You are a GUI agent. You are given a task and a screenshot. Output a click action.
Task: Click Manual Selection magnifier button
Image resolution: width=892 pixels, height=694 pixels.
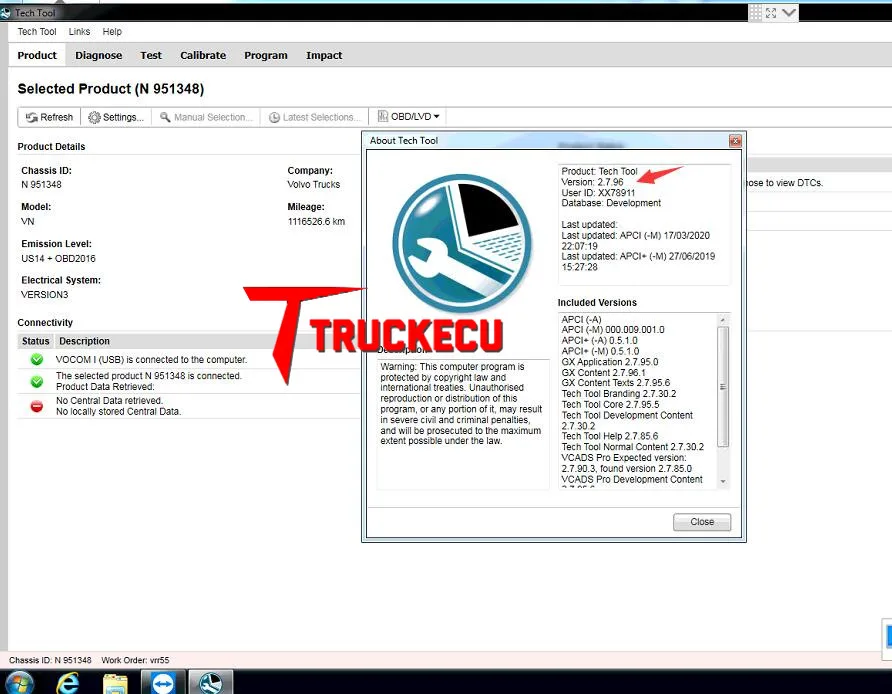(x=206, y=117)
